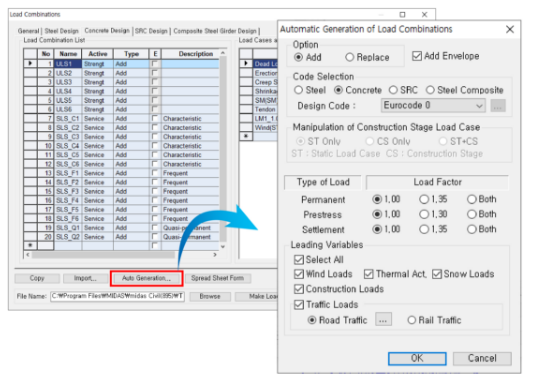Click left arrow of horizontal list scrollbar
535x381 pixels.
pos(28,254)
